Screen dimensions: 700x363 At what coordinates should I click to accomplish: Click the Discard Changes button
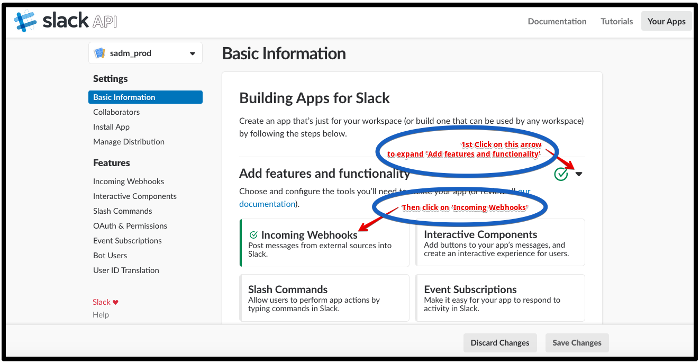[500, 343]
